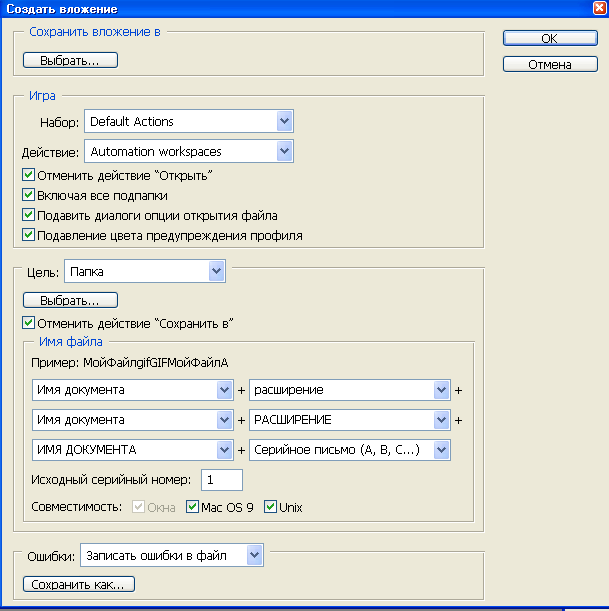The height and width of the screenshot is (611, 609).
Task: Click the Сохранить вложение в group label
Action: tap(95, 32)
